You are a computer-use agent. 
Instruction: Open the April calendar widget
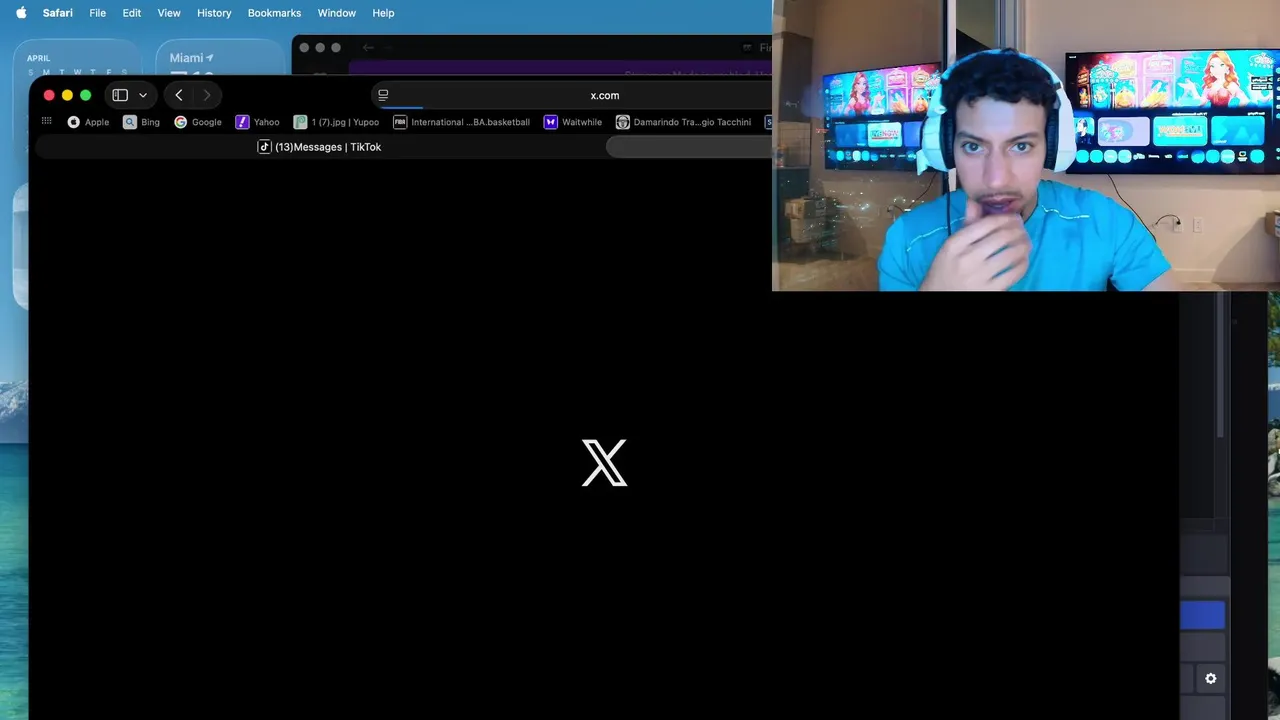[77, 57]
